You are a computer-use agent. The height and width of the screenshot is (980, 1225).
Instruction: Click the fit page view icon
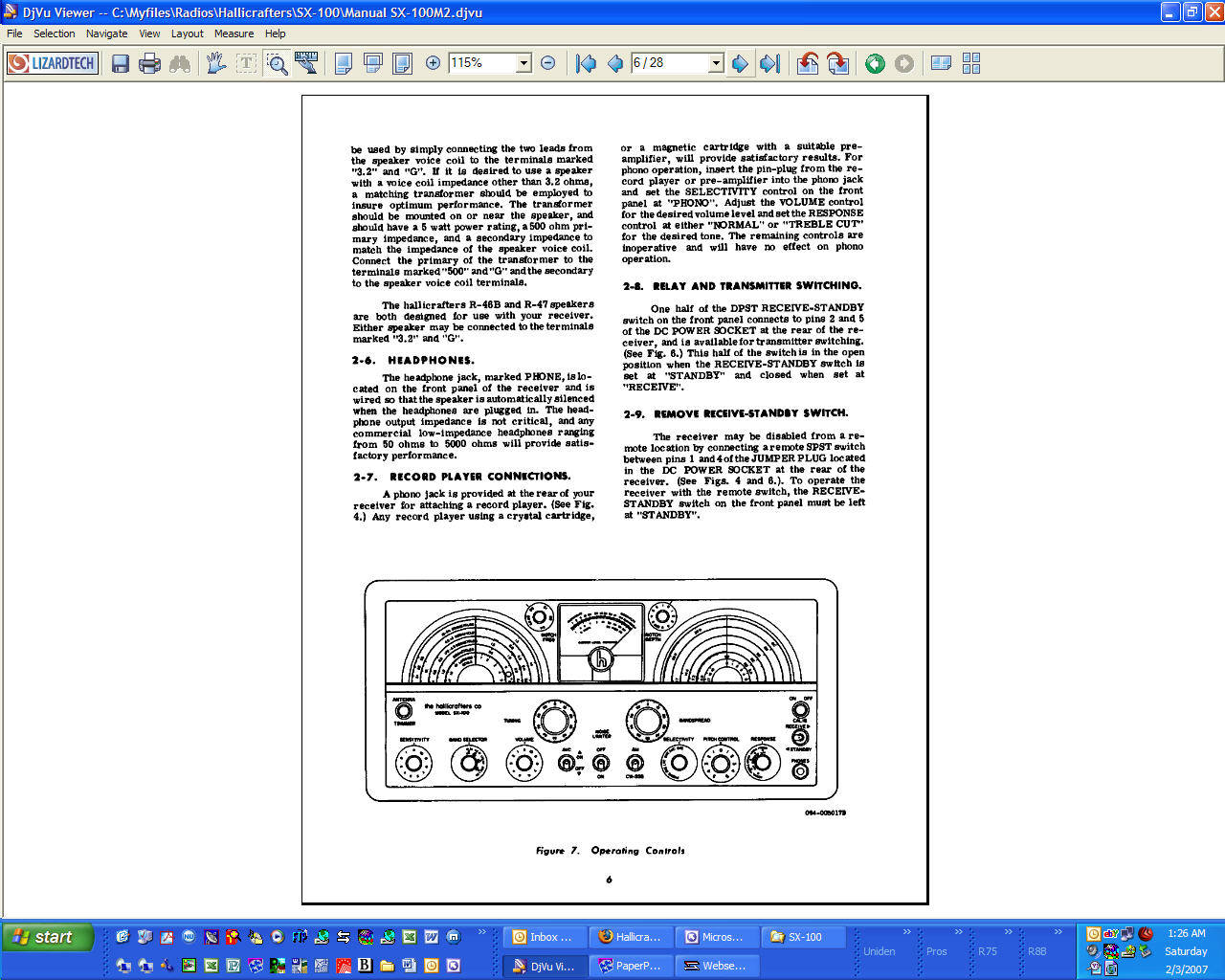pyautogui.click(x=403, y=63)
